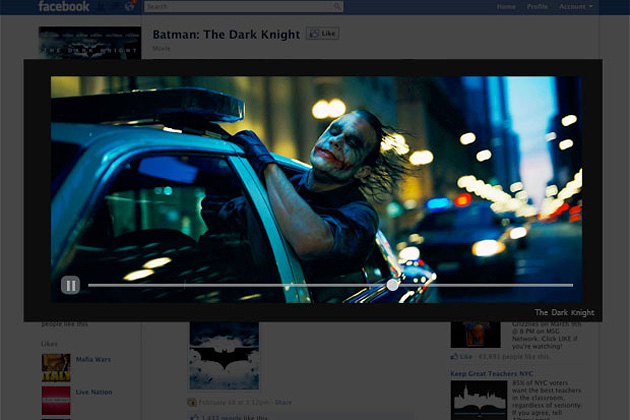Open the Live Nation link

(x=94, y=393)
